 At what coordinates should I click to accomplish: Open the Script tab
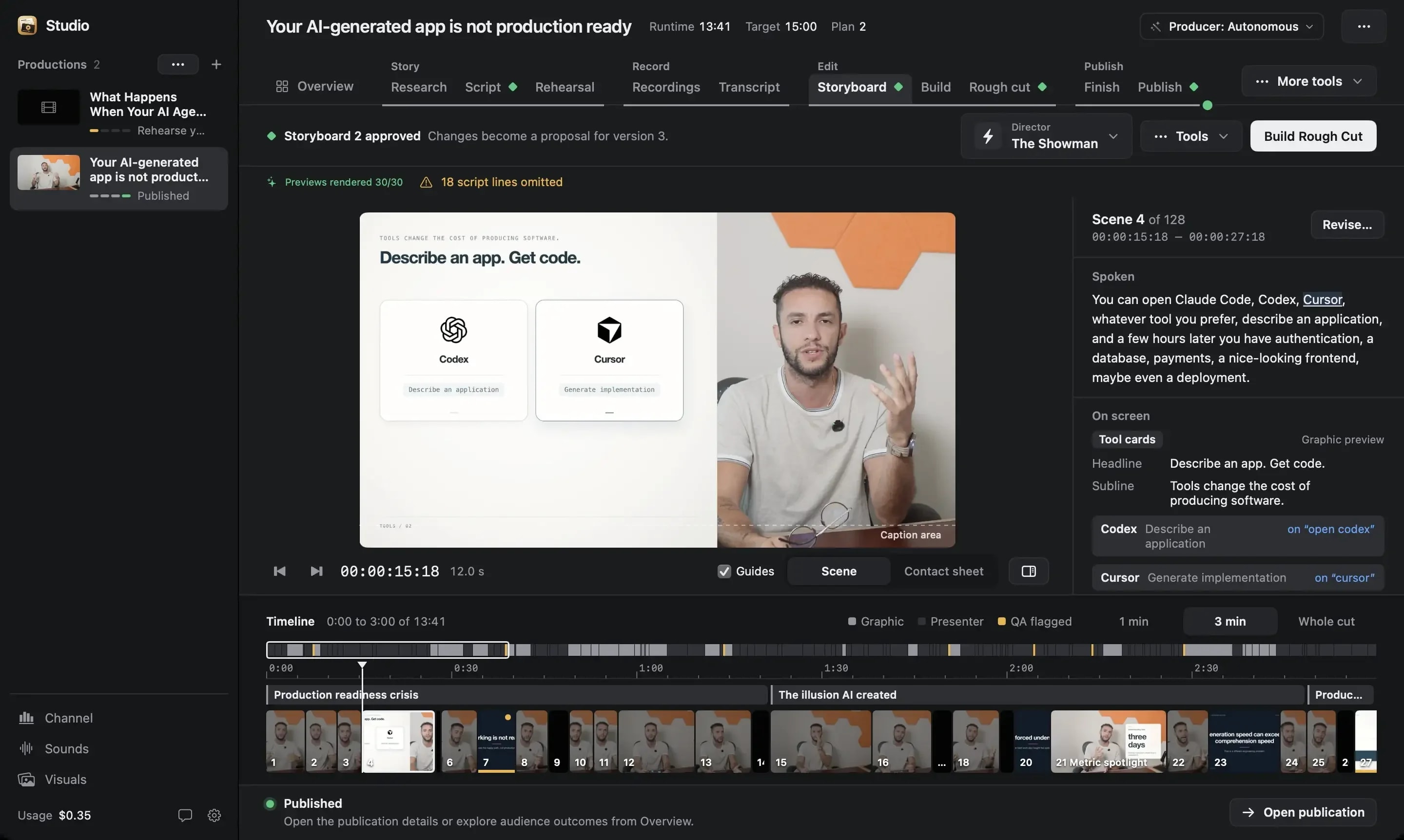[x=490, y=87]
